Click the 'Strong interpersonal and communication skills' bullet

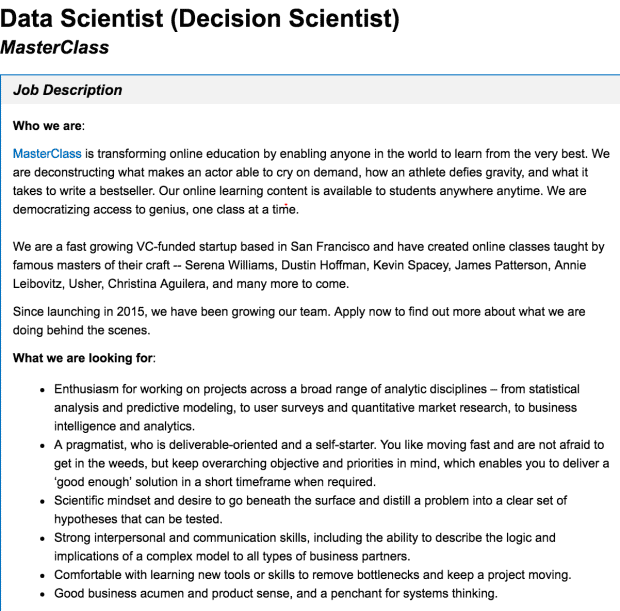[x=304, y=547]
